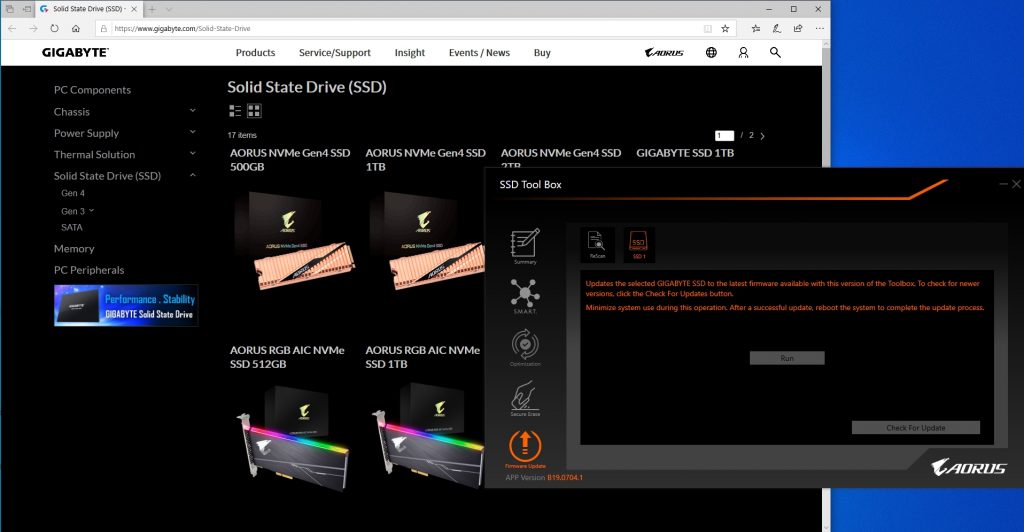The image size is (1024, 532).
Task: Select the Firmware Update icon
Action: click(x=525, y=448)
